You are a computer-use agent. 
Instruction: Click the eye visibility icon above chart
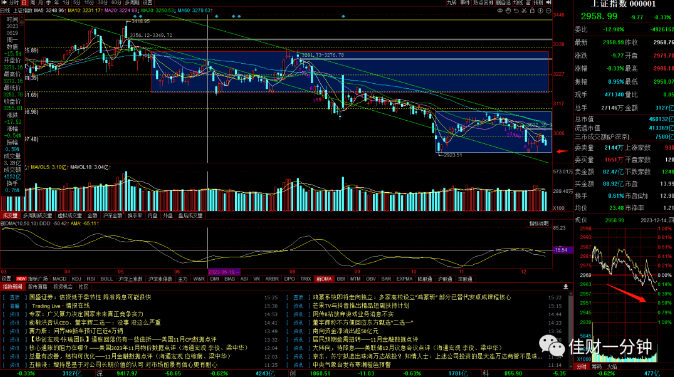[x=500, y=11]
